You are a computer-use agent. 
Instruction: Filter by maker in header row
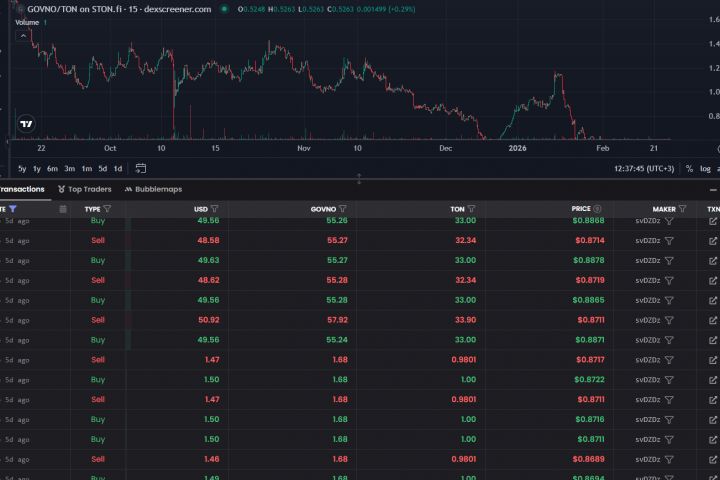pyautogui.click(x=682, y=209)
